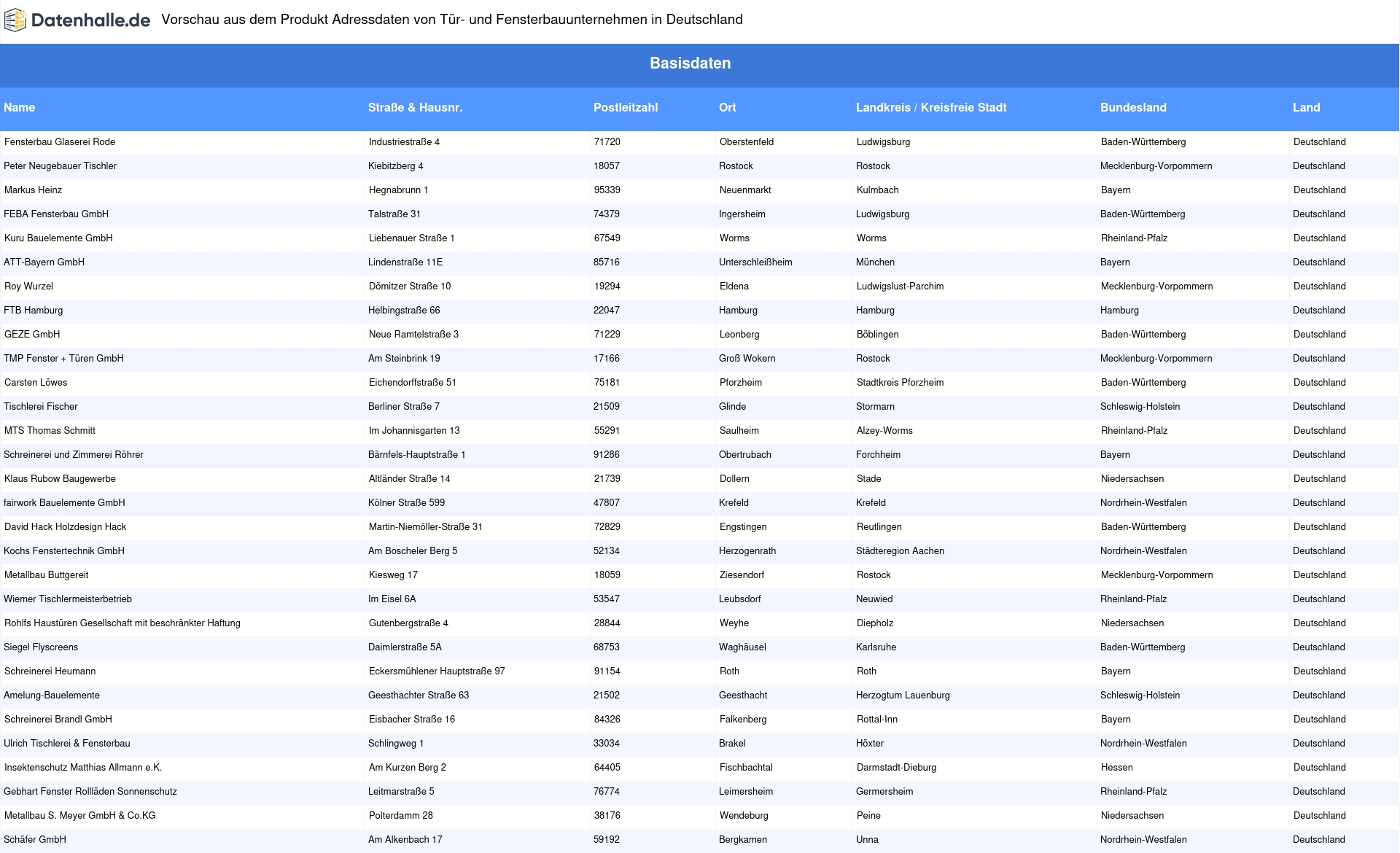This screenshot has width=1400, height=853.
Task: Select the name cell FTB Hamburg
Action: pyautogui.click(x=182, y=311)
